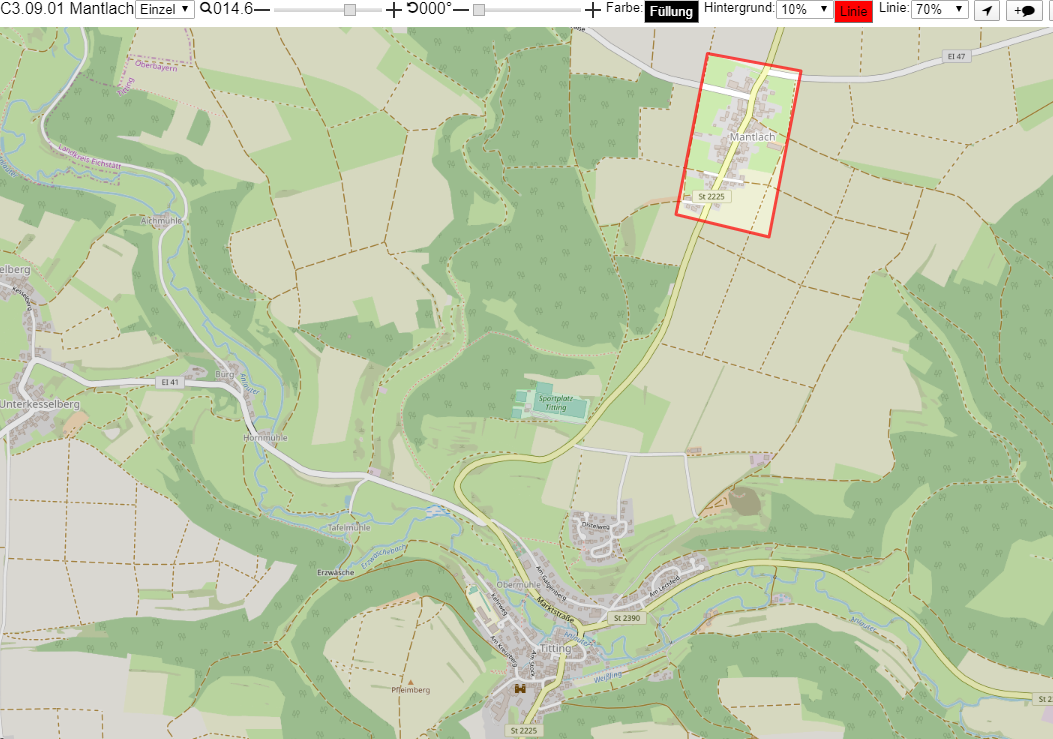The image size is (1053, 739).
Task: Click the zoom slider handle
Action: (350, 10)
